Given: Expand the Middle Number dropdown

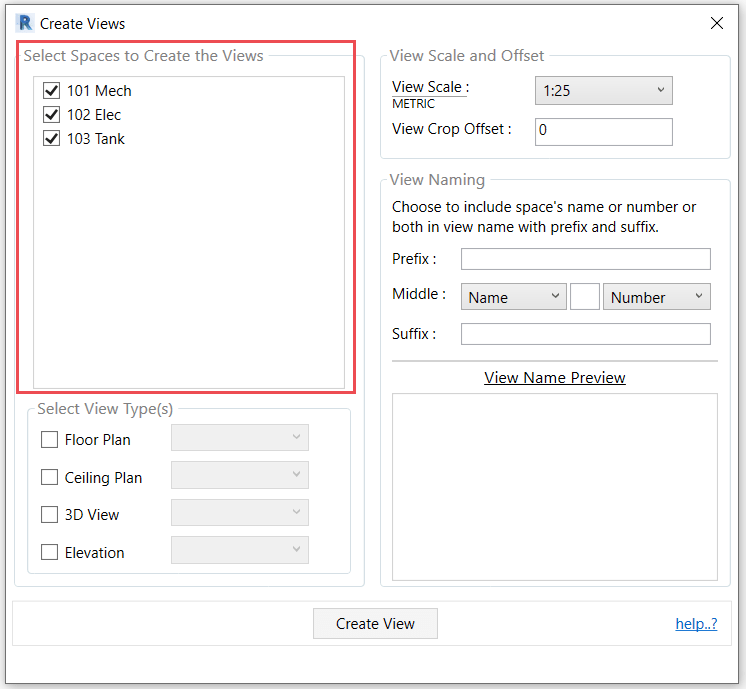Looking at the screenshot, I should tap(656, 297).
